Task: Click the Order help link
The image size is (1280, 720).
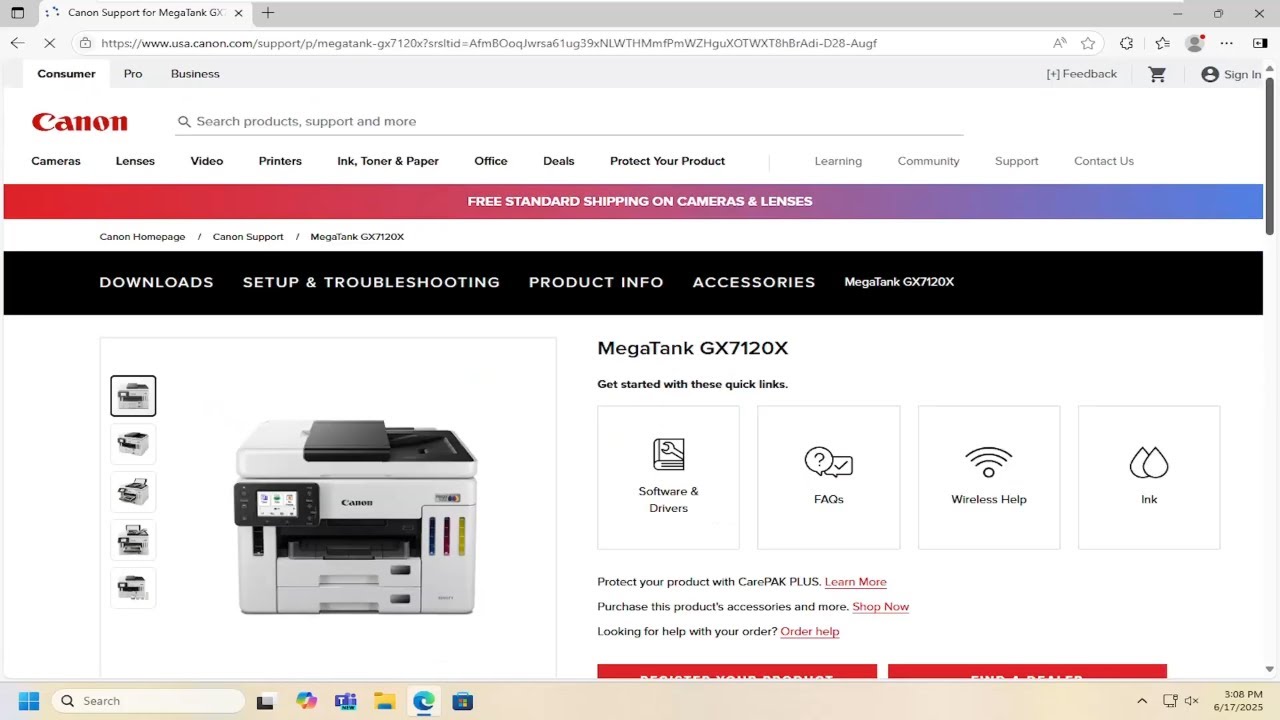Action: point(810,632)
